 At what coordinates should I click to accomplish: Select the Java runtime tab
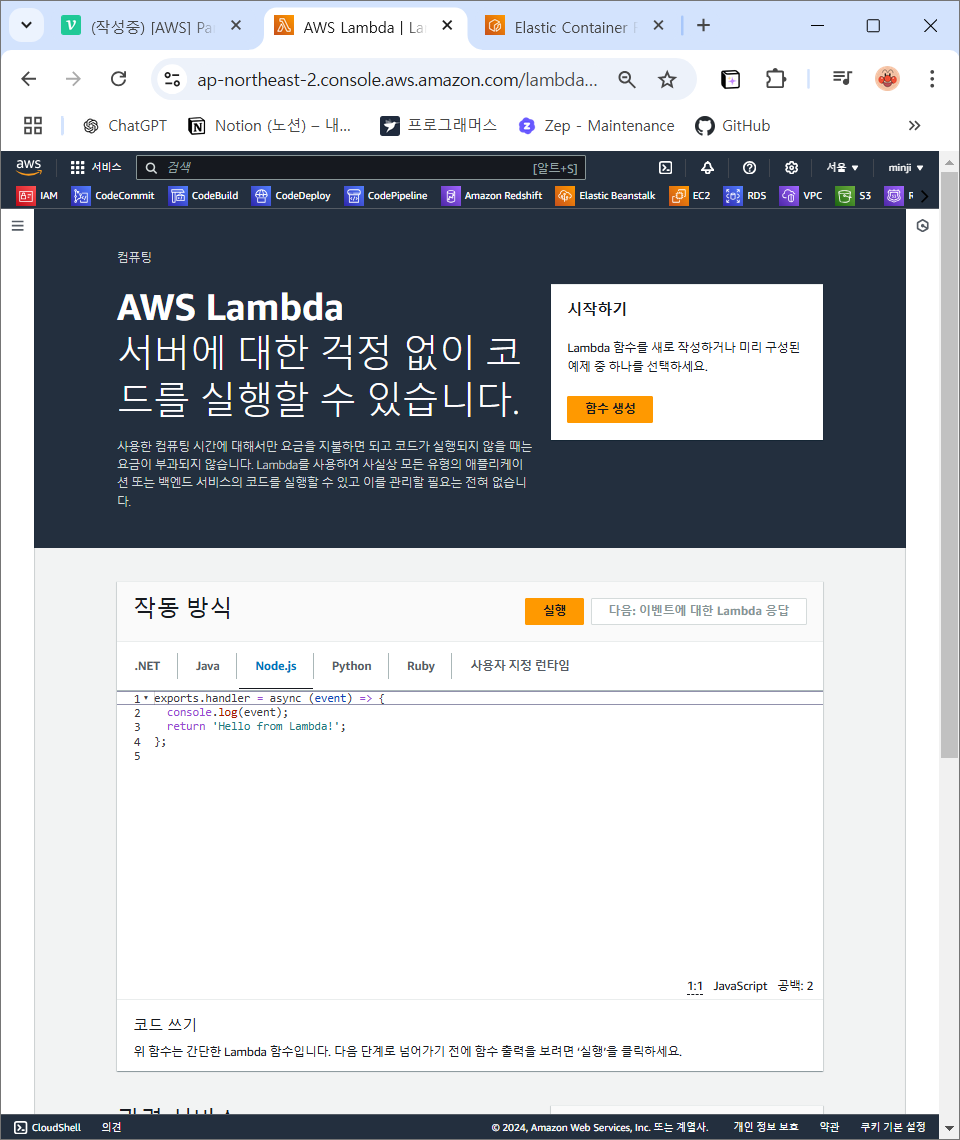[207, 666]
